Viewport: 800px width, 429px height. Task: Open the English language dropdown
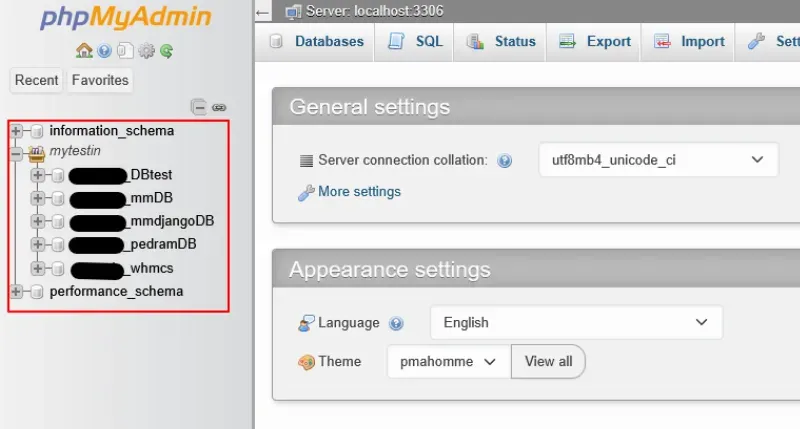pyautogui.click(x=576, y=322)
